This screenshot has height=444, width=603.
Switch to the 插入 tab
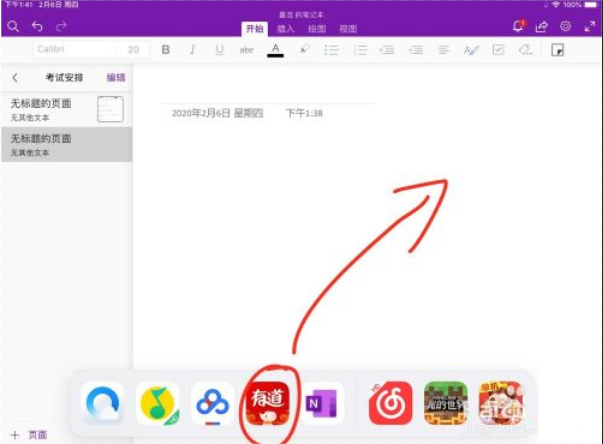[x=286, y=29]
